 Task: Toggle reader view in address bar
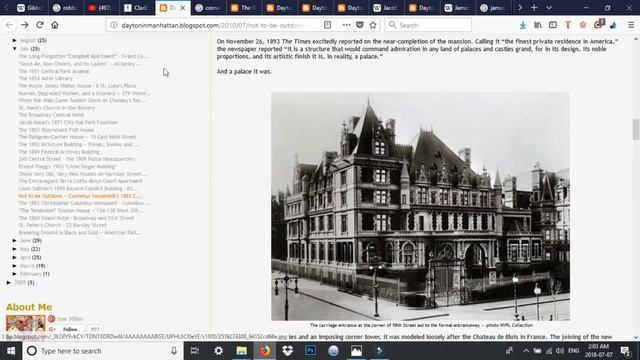(327, 25)
